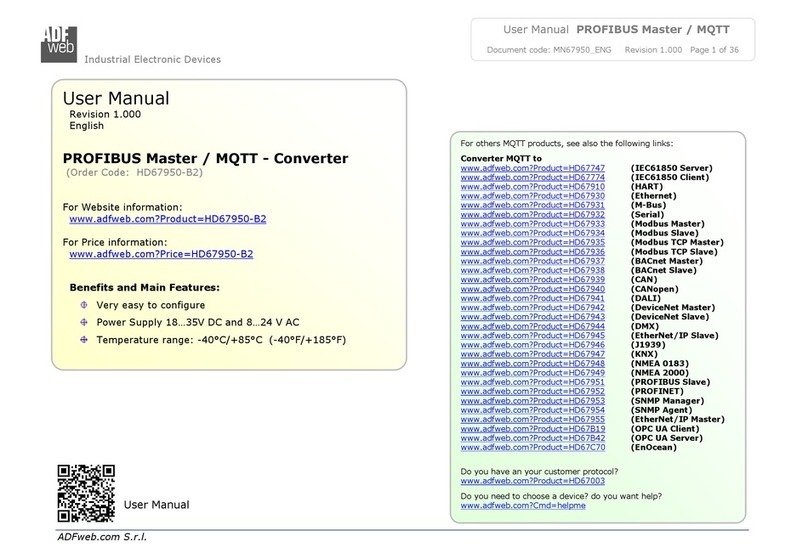Open the HD67938 BACnet Slave link
808x559 pixels.
533,270
